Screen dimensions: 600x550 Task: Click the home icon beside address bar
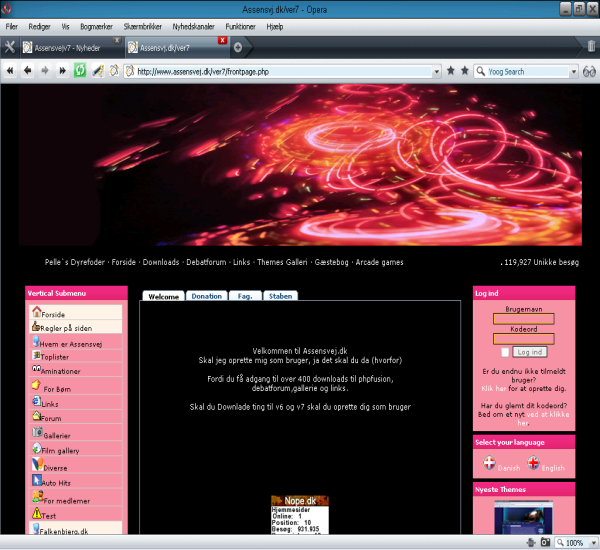[x=114, y=70]
